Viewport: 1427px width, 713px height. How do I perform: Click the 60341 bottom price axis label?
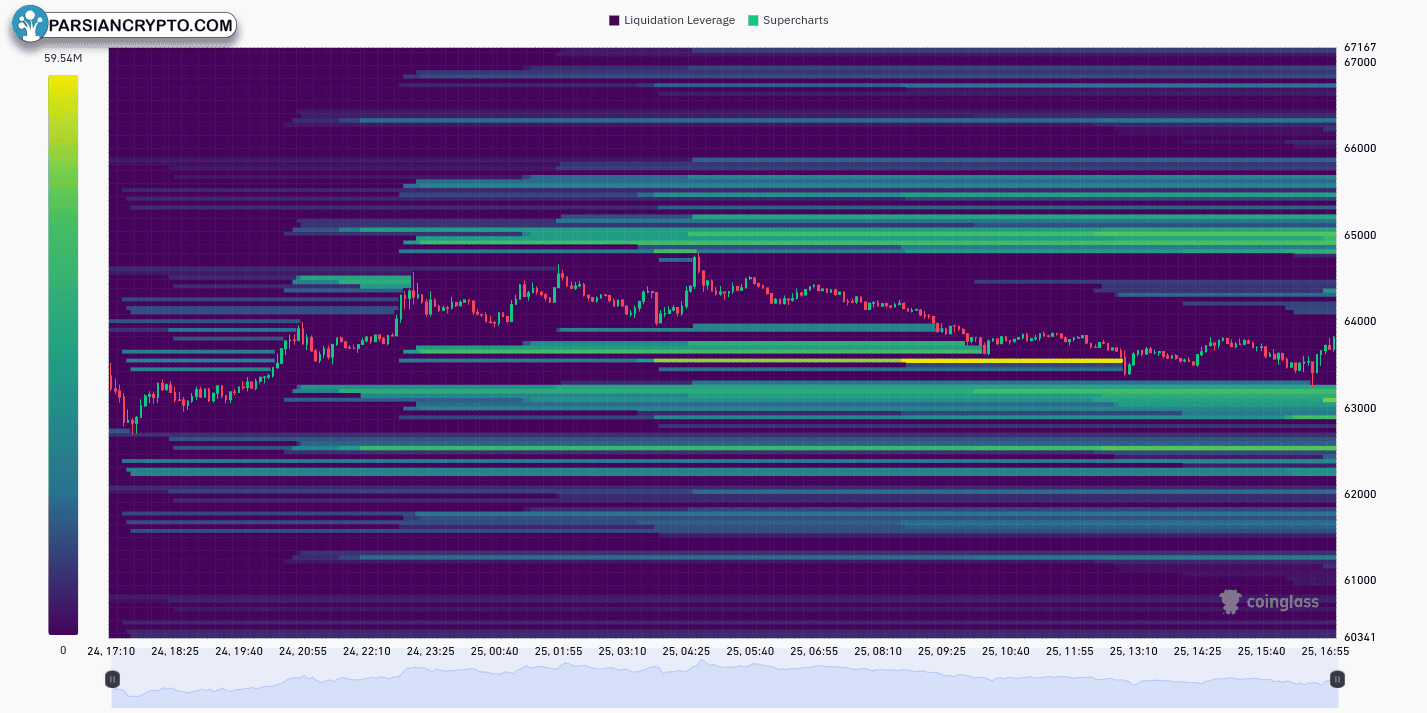[x=1360, y=637]
